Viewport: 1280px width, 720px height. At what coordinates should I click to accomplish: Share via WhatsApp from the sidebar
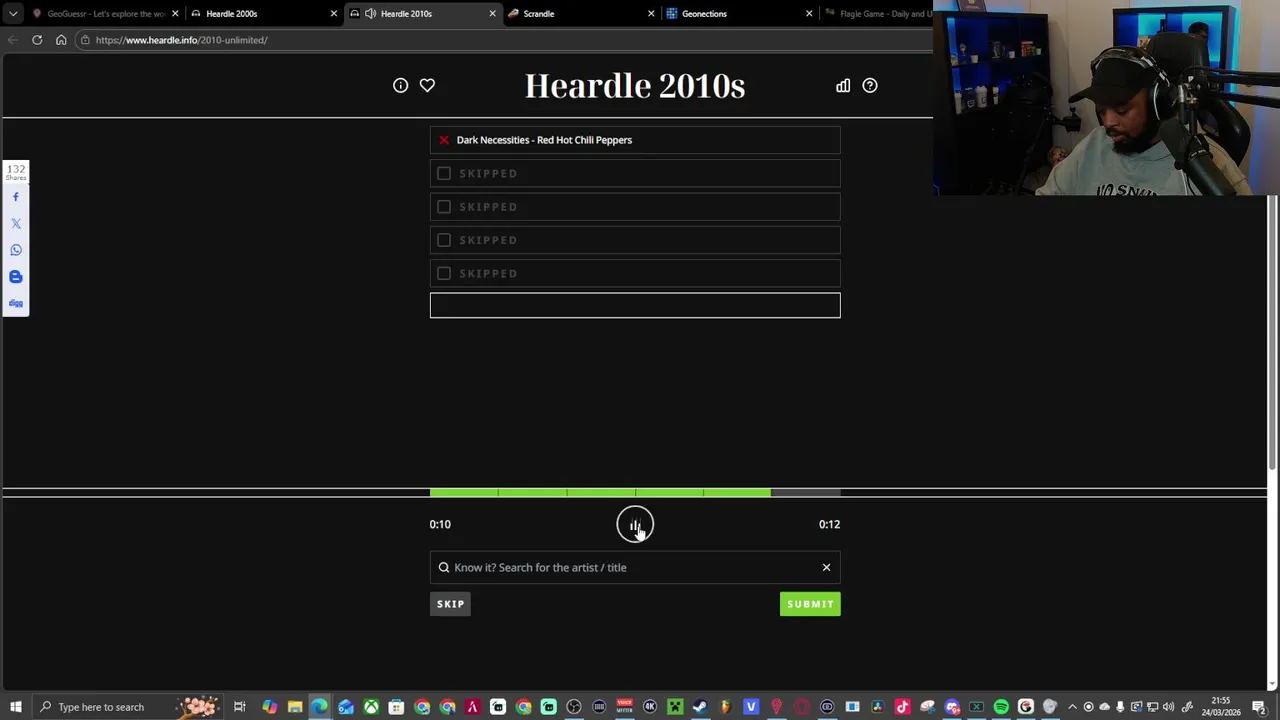(x=16, y=250)
